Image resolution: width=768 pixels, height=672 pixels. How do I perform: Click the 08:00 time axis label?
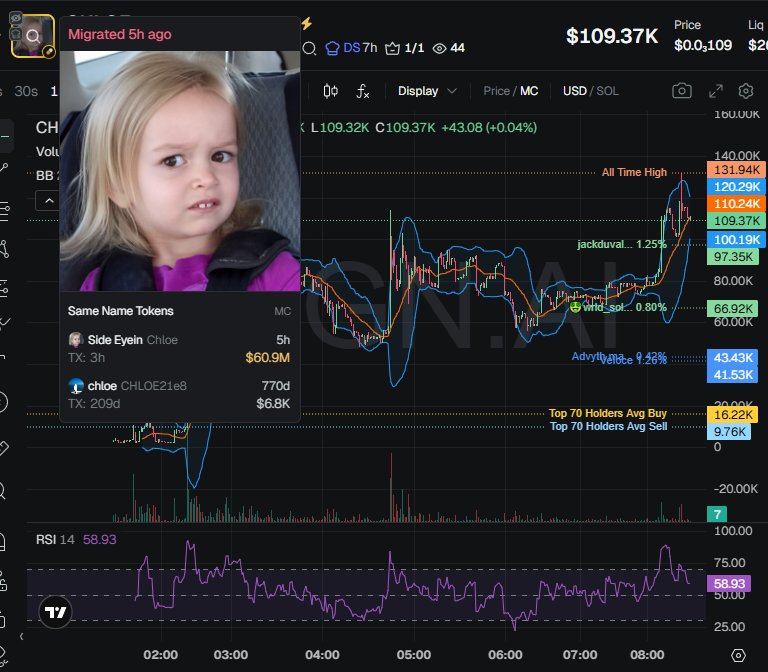click(647, 655)
